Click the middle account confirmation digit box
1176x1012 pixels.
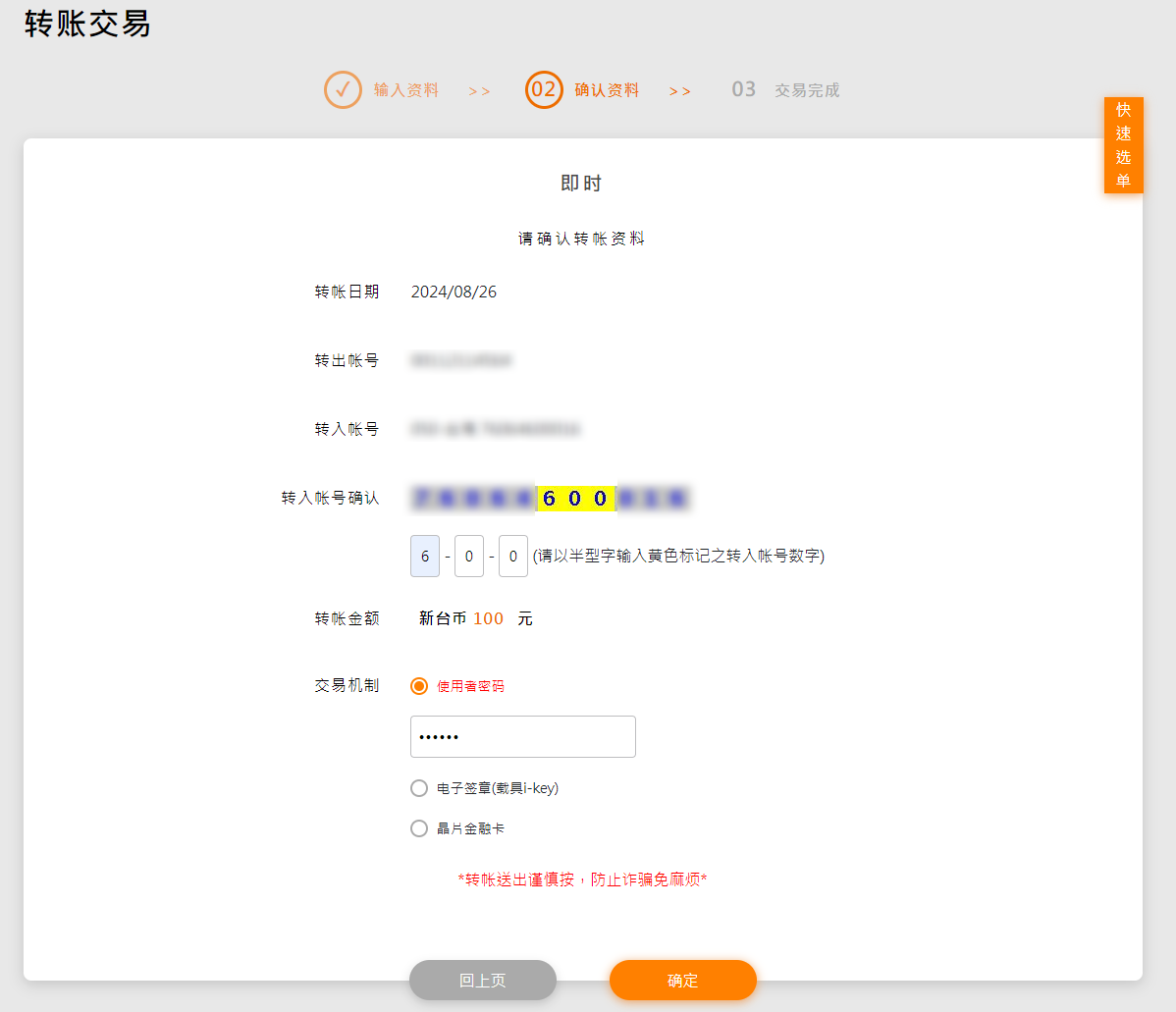[469, 557]
